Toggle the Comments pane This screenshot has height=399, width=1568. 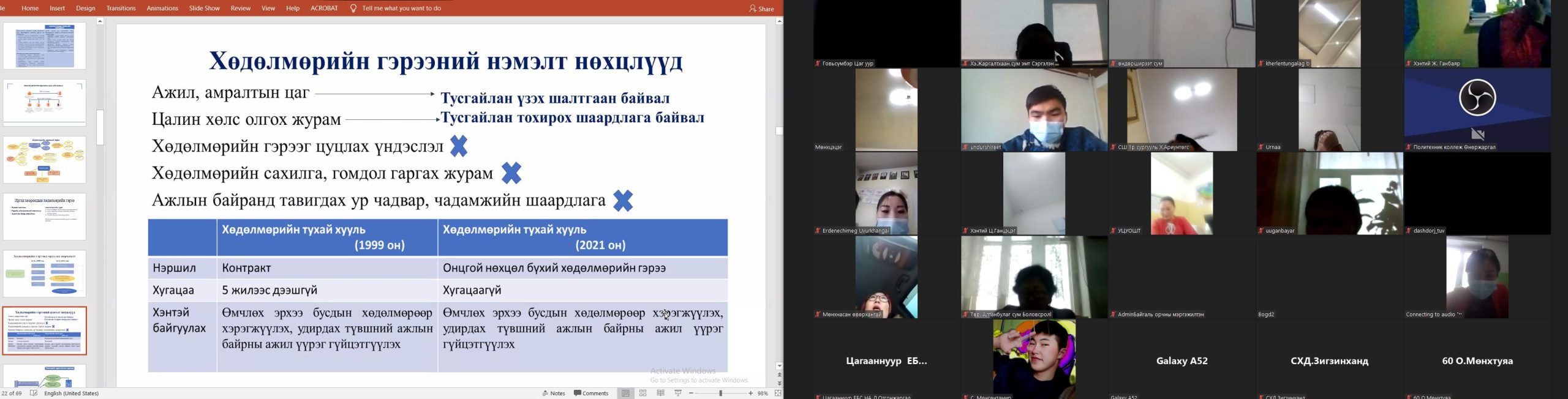click(591, 393)
